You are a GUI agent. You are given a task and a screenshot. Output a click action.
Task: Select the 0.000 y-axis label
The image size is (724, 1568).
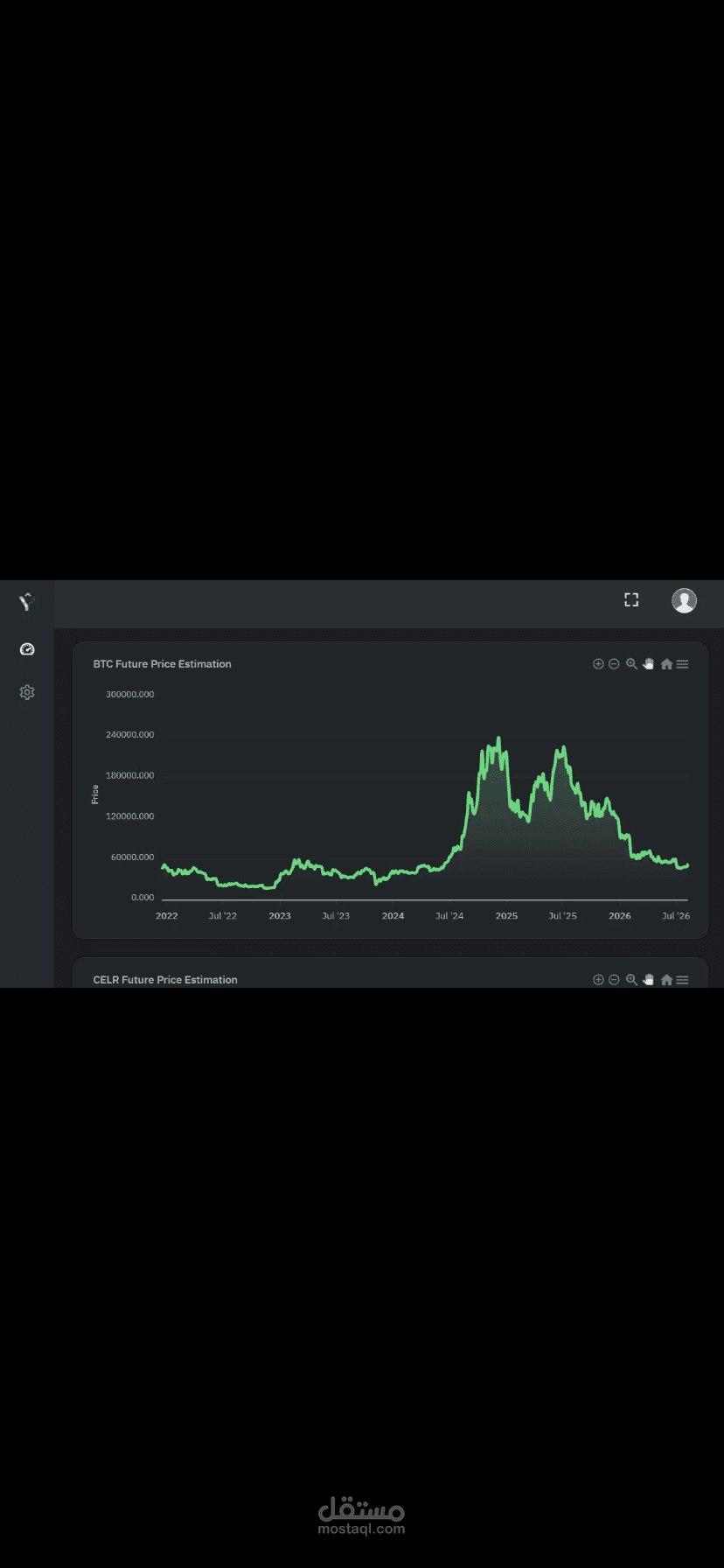coord(143,898)
